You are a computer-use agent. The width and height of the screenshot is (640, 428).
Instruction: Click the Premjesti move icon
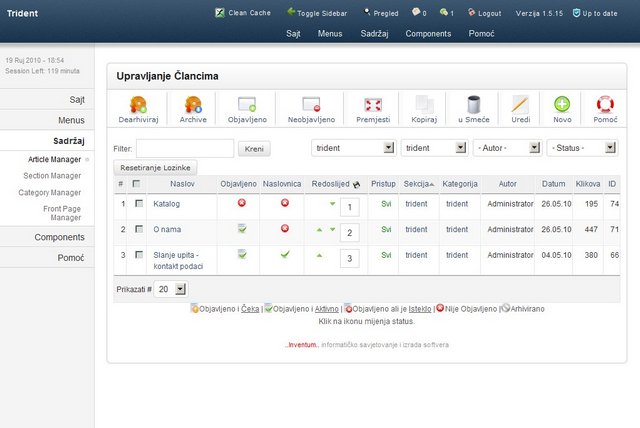[373, 104]
